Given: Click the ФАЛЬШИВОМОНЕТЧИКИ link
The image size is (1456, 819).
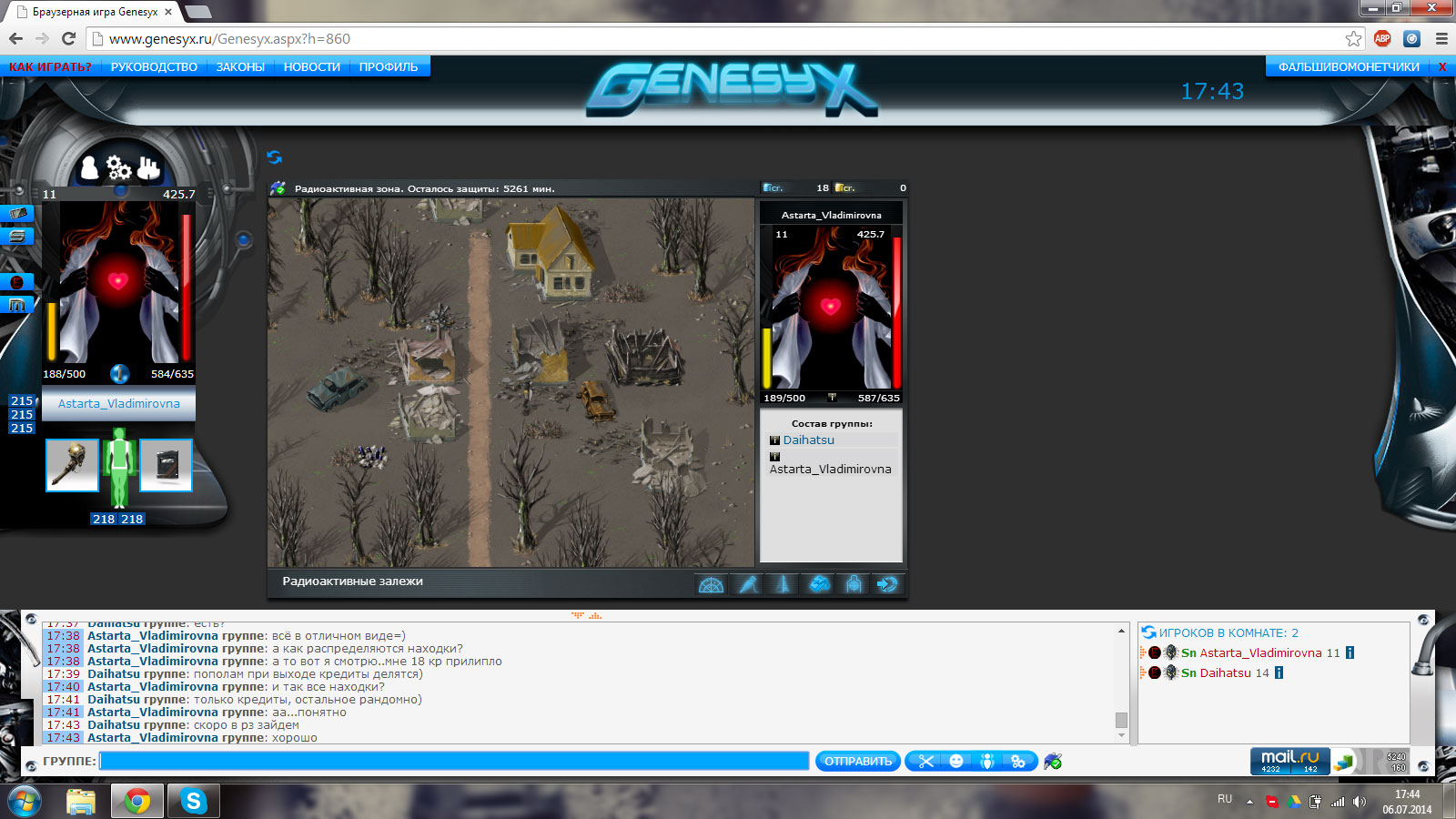Looking at the screenshot, I should point(1349,67).
